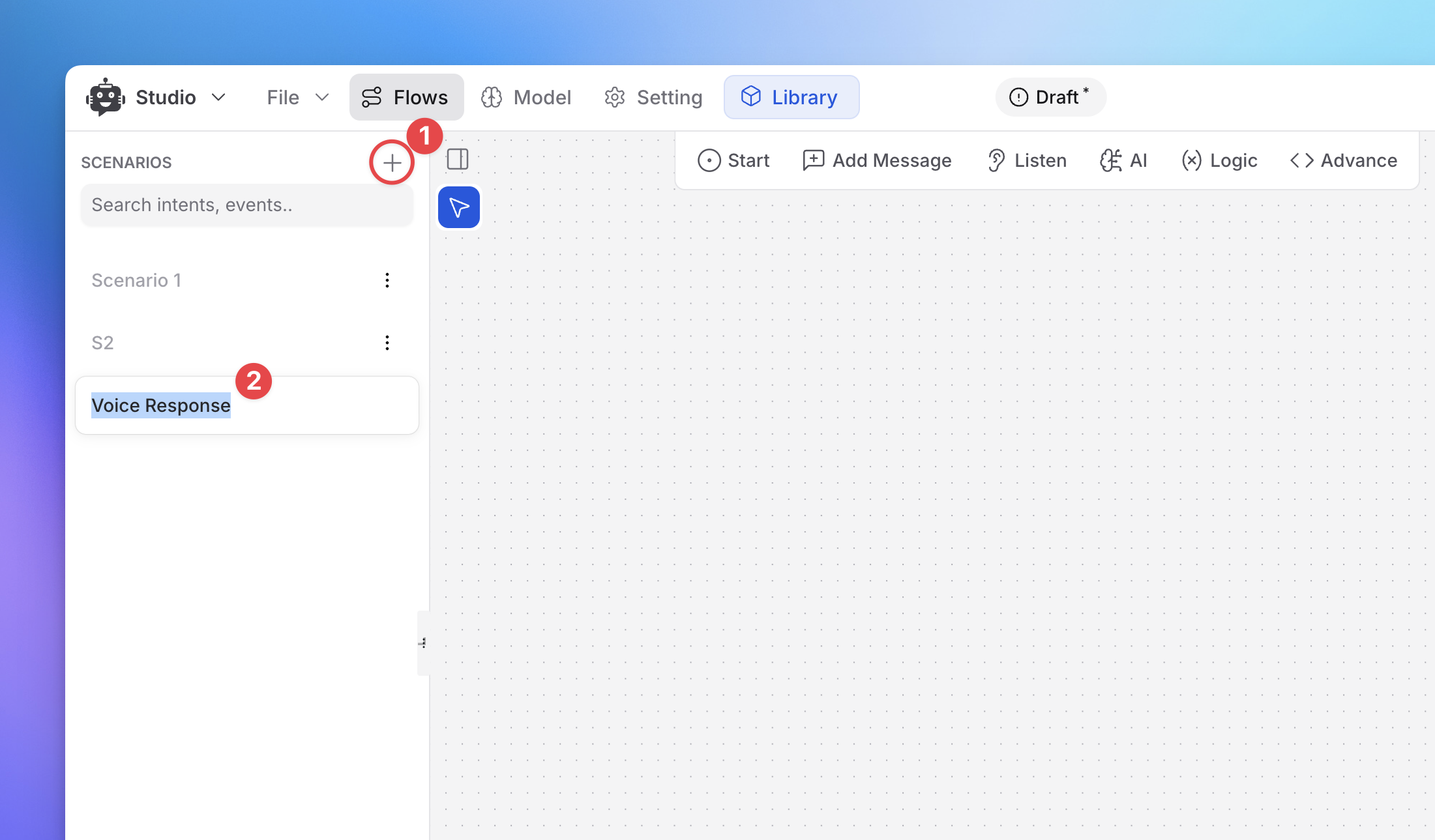
Task: Click the Draft status badge
Action: pos(1050,97)
